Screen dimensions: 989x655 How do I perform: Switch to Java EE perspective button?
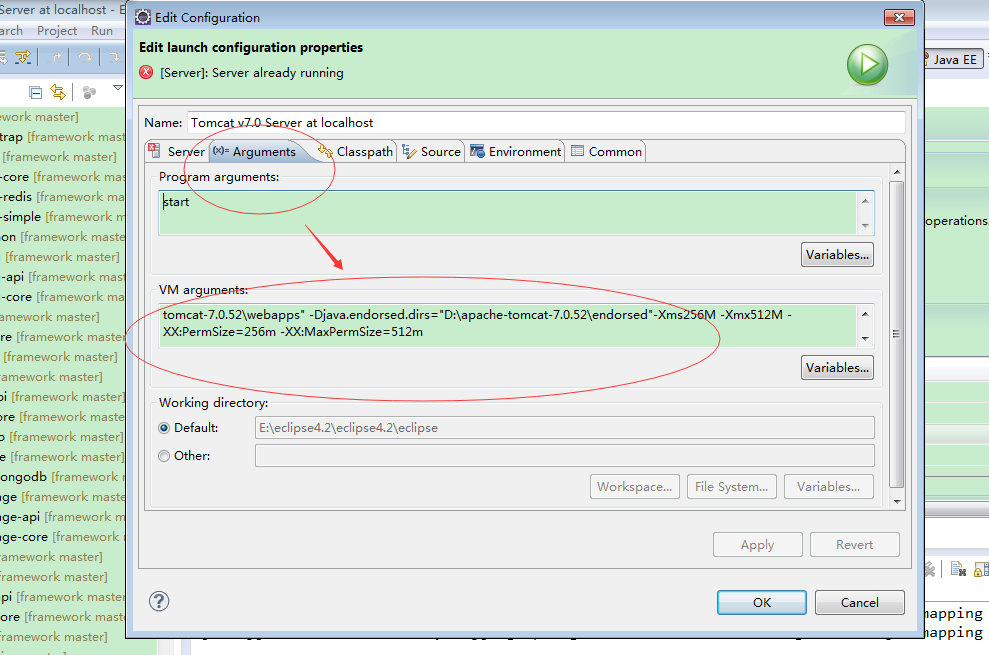pos(952,59)
